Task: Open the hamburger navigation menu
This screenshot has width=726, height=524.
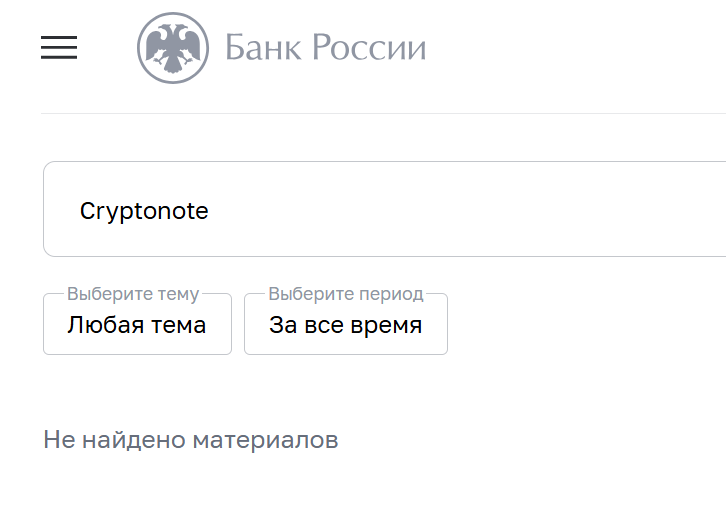Action: [x=59, y=47]
